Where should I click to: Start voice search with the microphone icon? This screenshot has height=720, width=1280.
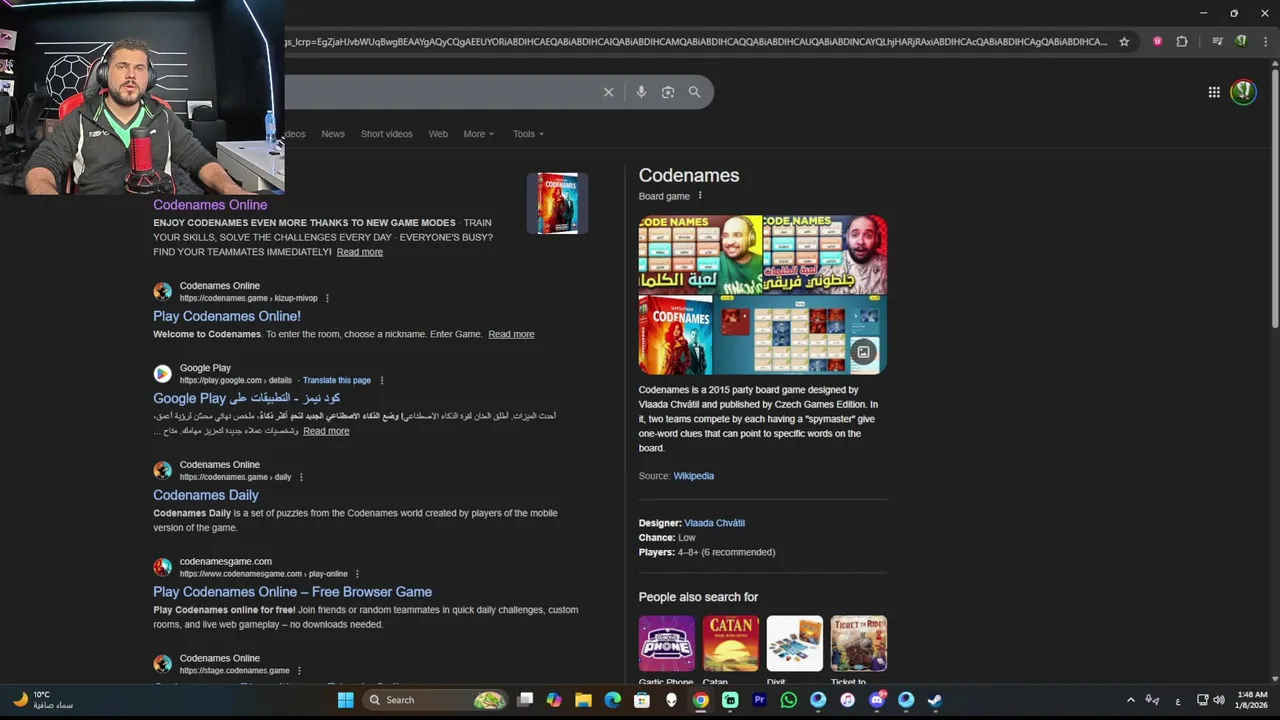(641, 92)
